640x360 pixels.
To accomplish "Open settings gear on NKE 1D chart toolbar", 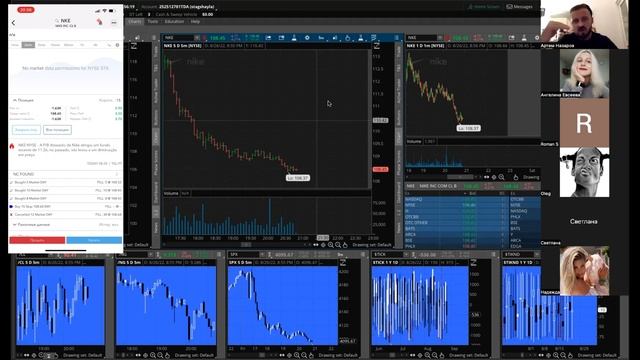I will tap(537, 38).
